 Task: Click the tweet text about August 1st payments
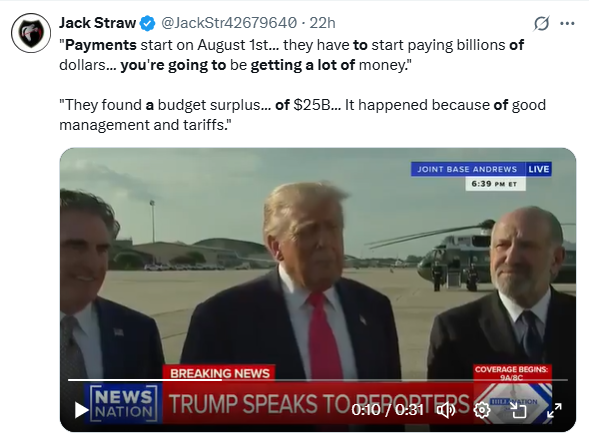[x=291, y=55]
